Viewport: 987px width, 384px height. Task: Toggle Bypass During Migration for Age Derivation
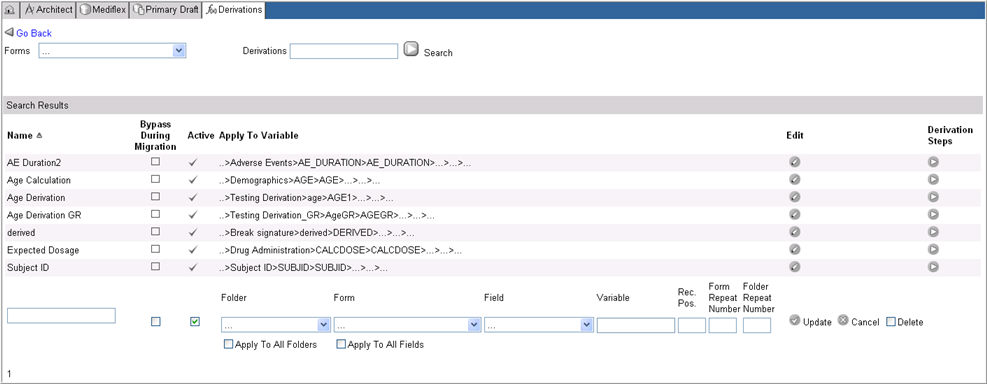coord(155,196)
